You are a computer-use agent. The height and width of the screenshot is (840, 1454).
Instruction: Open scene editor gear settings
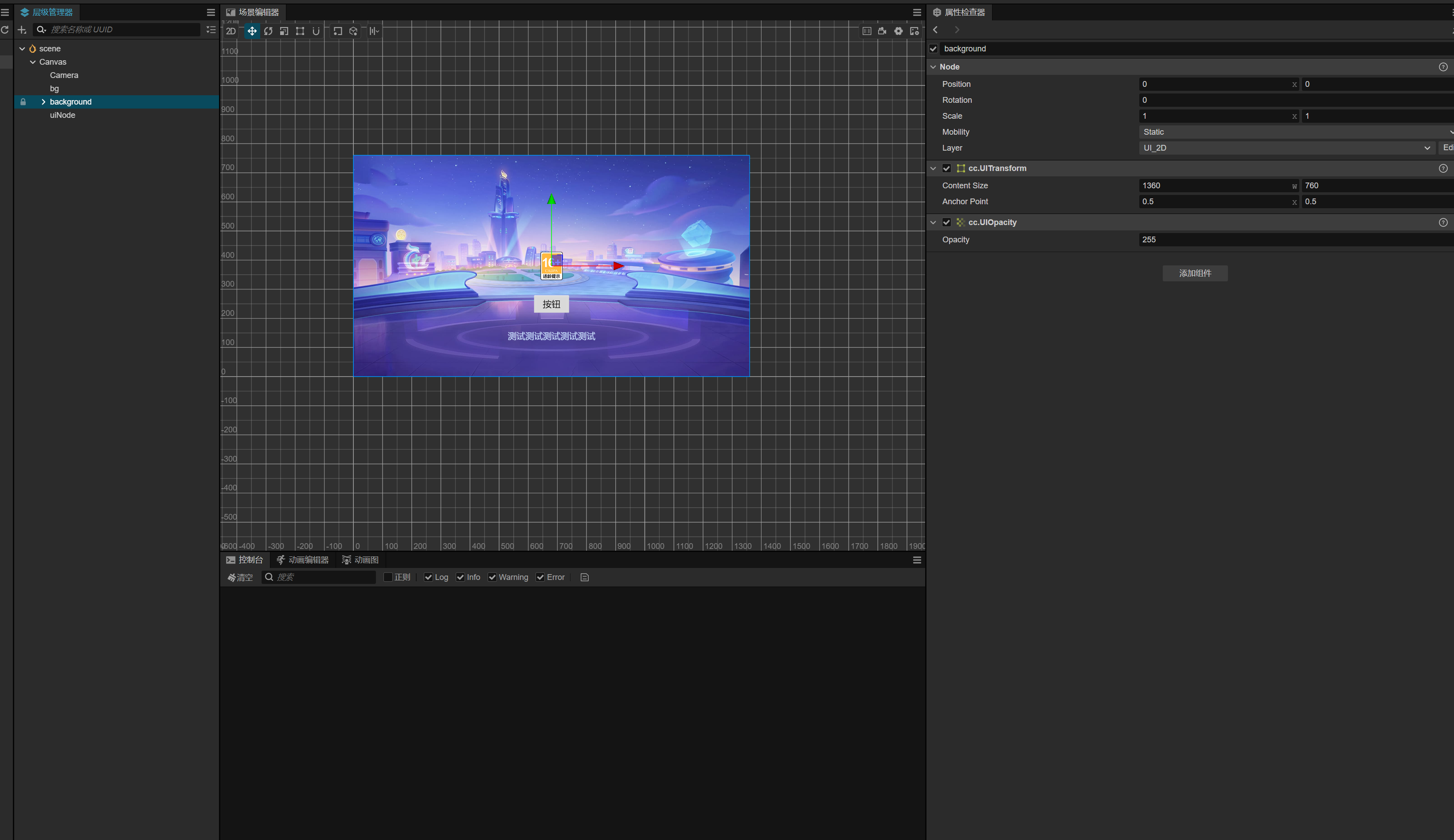(899, 31)
